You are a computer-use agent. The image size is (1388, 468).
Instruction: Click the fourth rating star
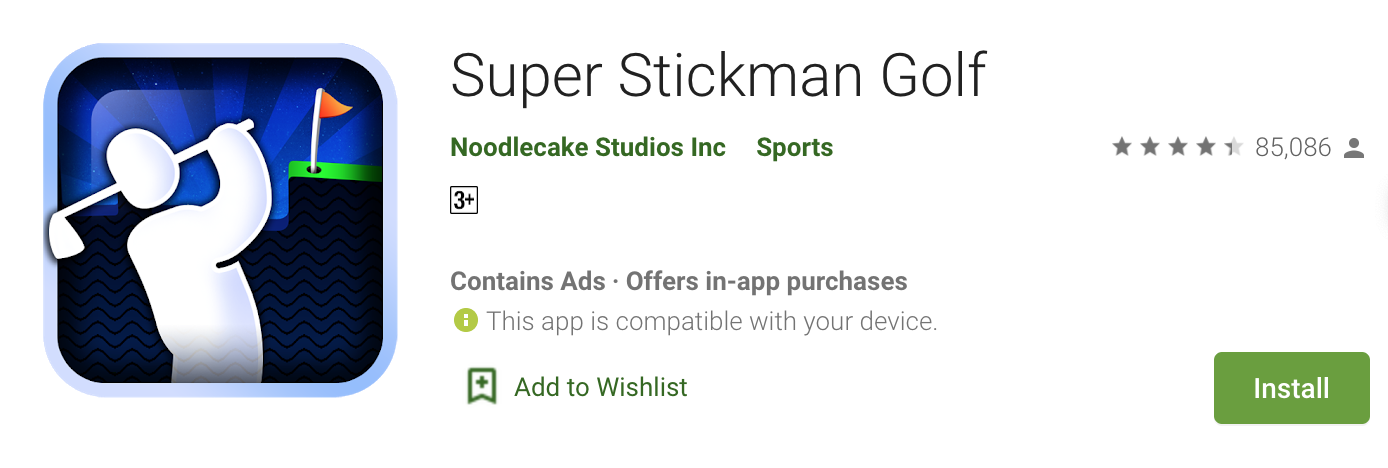point(1206,148)
